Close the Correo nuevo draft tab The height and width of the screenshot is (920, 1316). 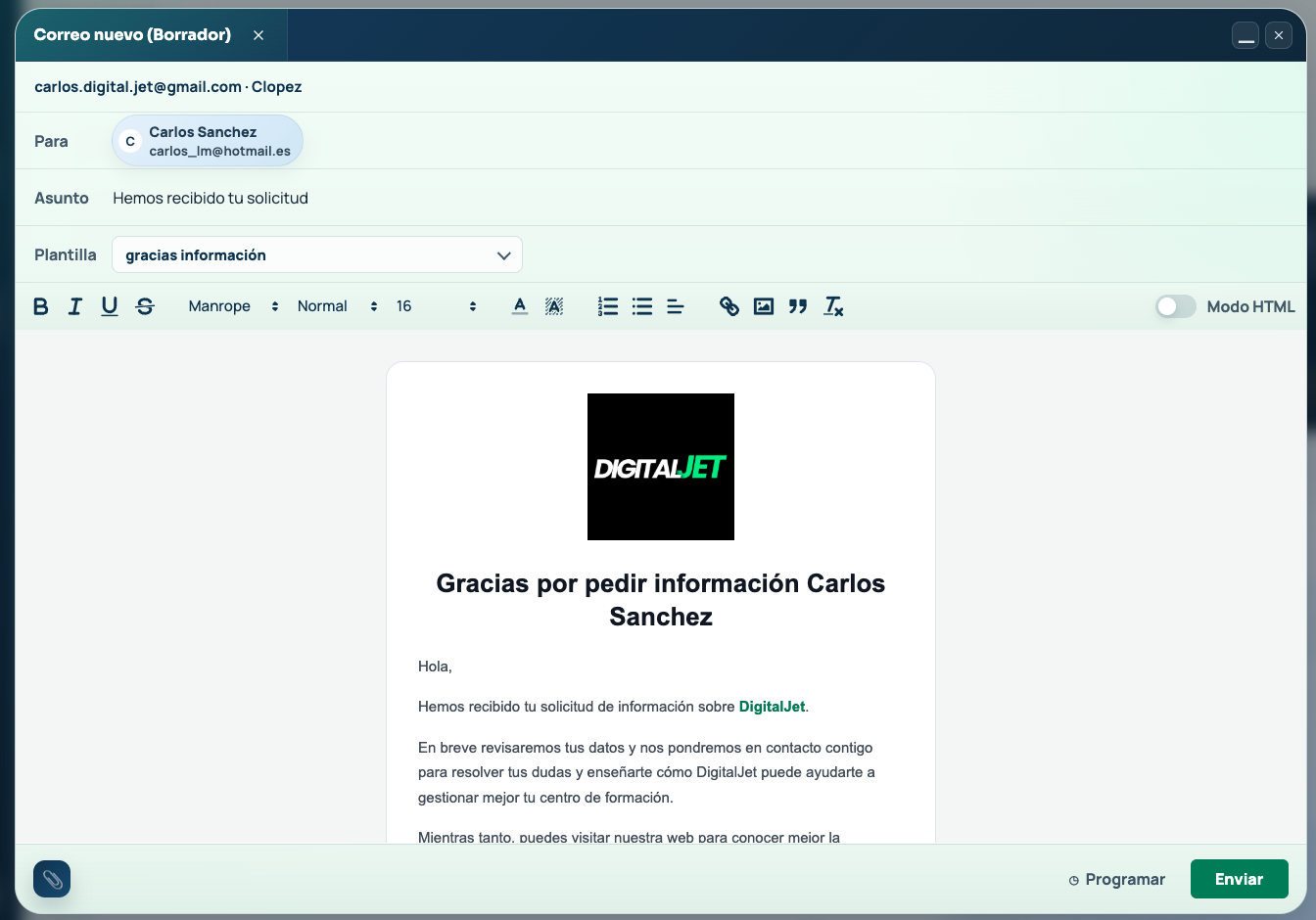(x=258, y=35)
